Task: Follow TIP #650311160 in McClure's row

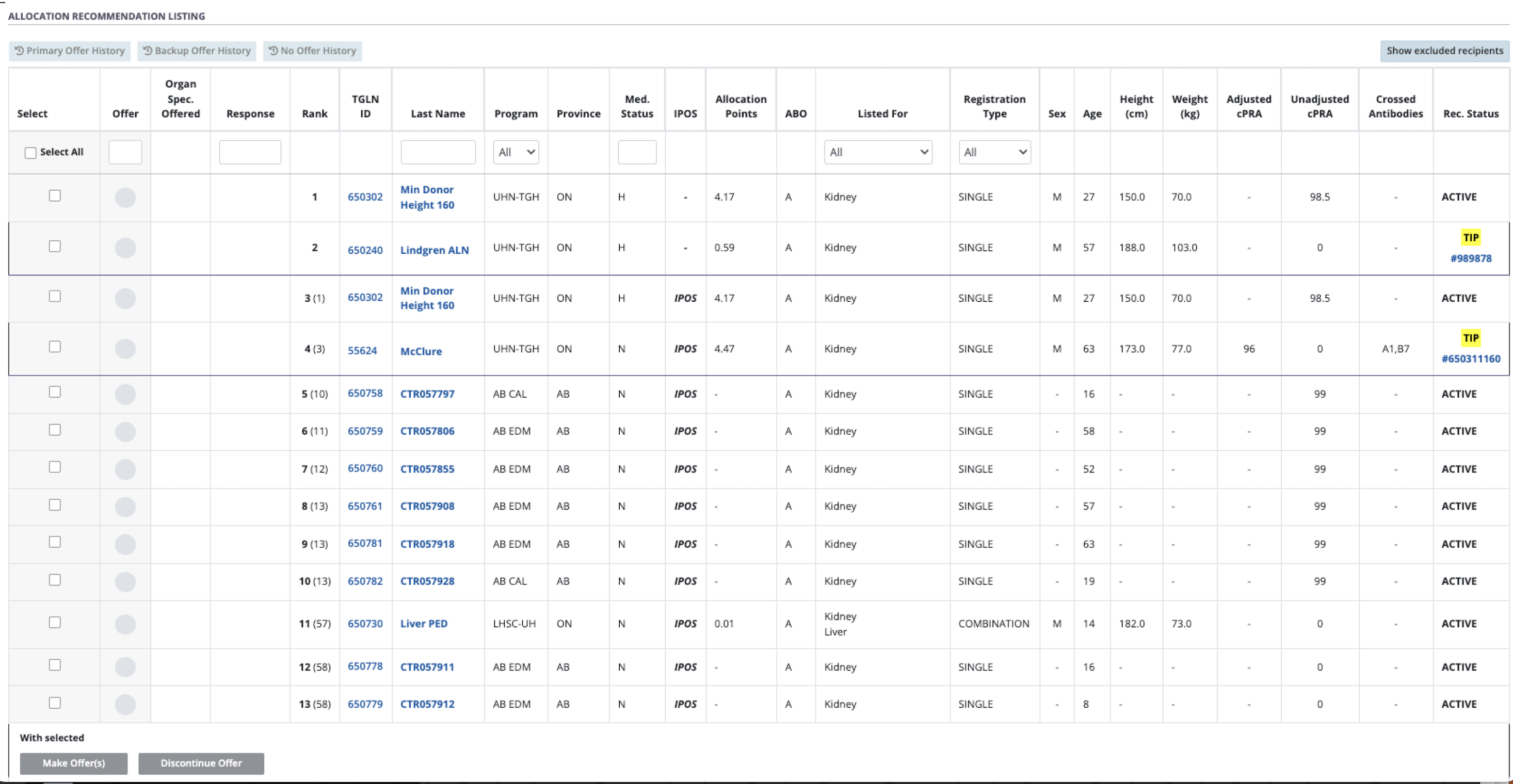Action: [1471, 358]
